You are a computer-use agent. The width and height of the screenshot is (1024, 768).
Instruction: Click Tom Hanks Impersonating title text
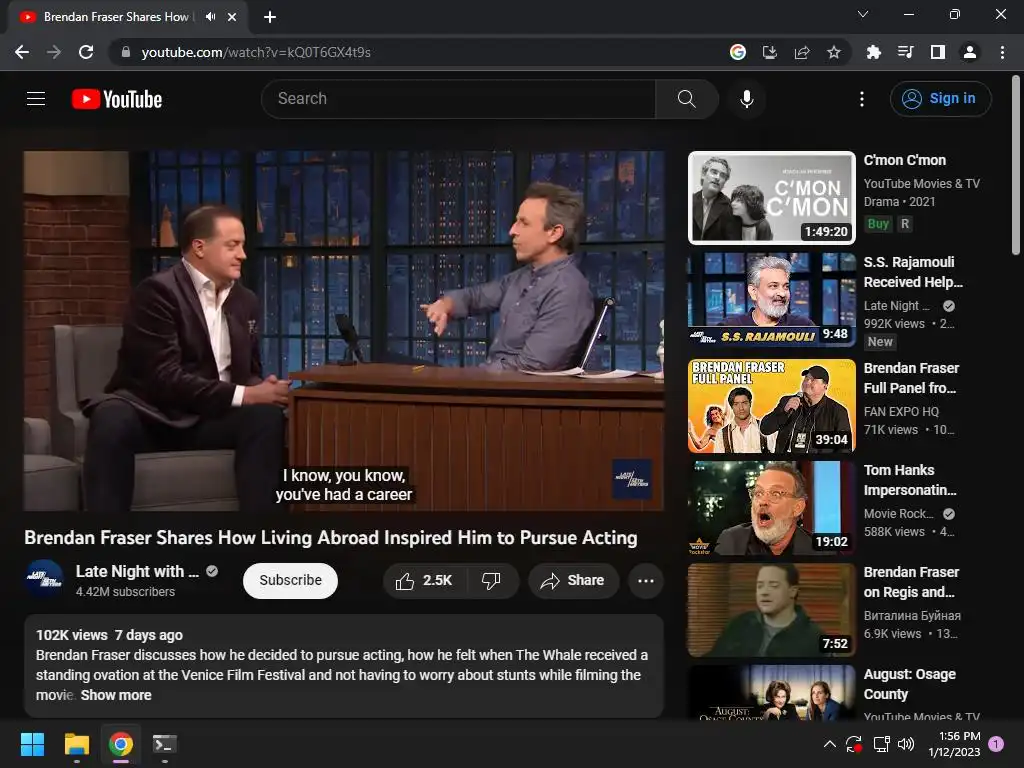point(910,480)
